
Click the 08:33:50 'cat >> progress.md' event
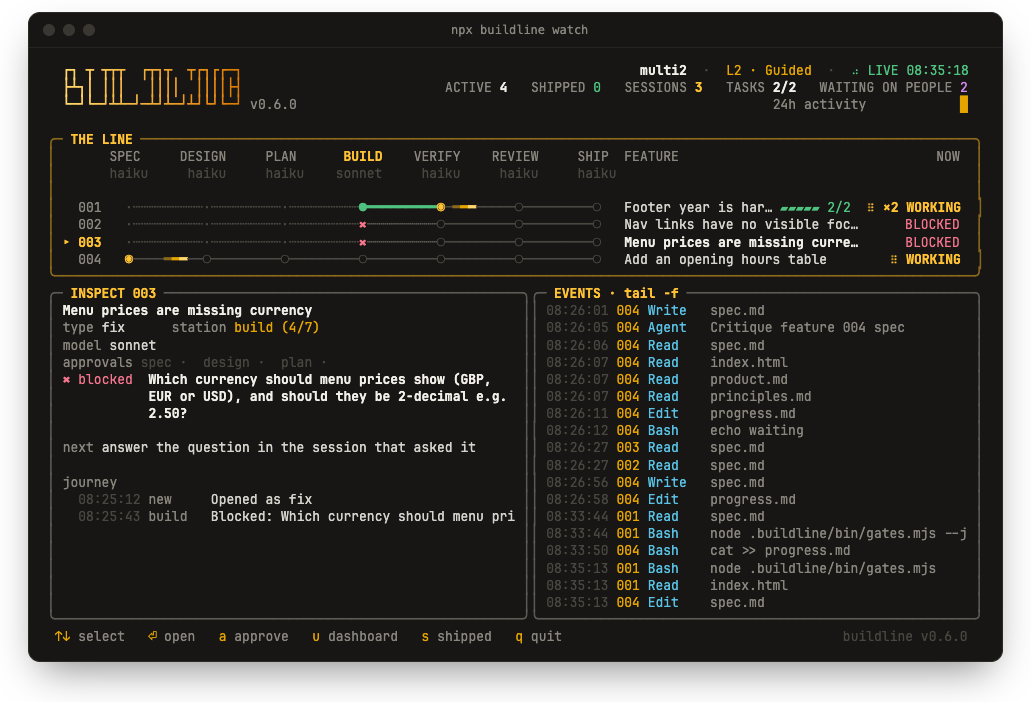698,551
